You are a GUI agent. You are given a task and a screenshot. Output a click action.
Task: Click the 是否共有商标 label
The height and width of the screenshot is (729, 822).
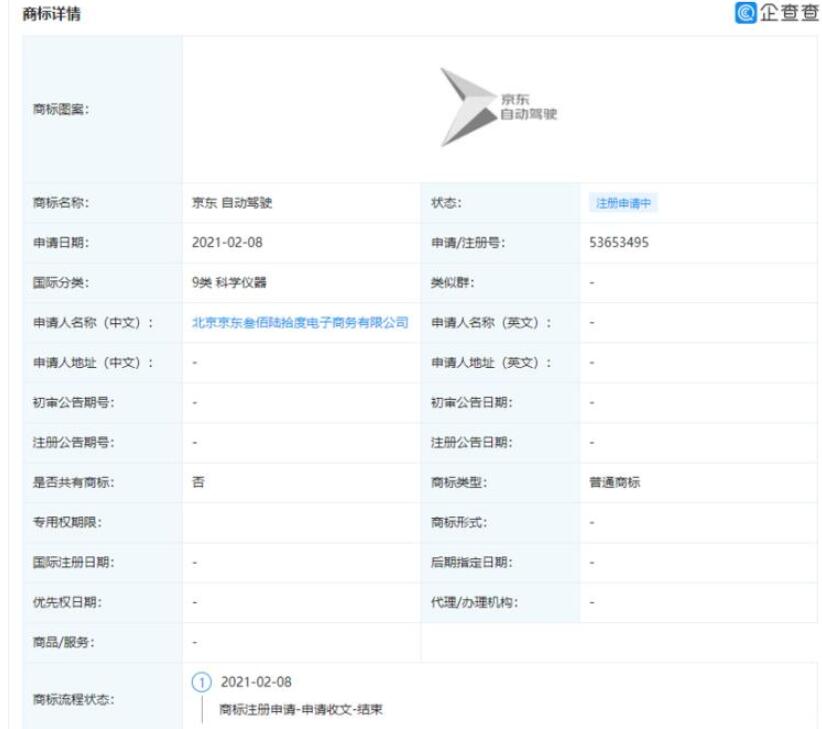click(x=73, y=482)
